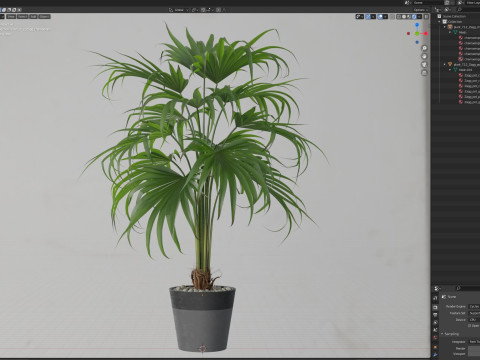The width and height of the screenshot is (480, 360).
Task: Click the dark blue negative Z gizmo dot
Action: point(417,42)
